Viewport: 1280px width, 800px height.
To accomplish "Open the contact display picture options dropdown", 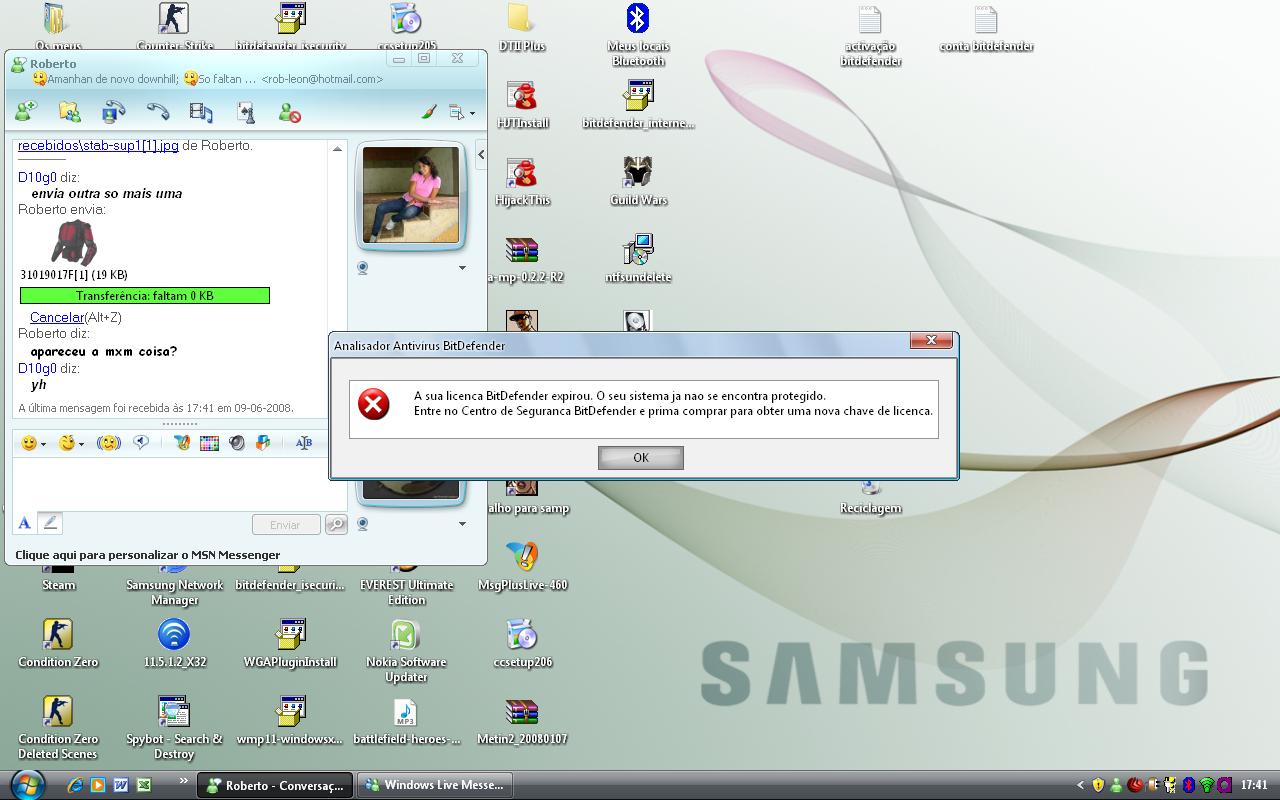I will (462, 268).
